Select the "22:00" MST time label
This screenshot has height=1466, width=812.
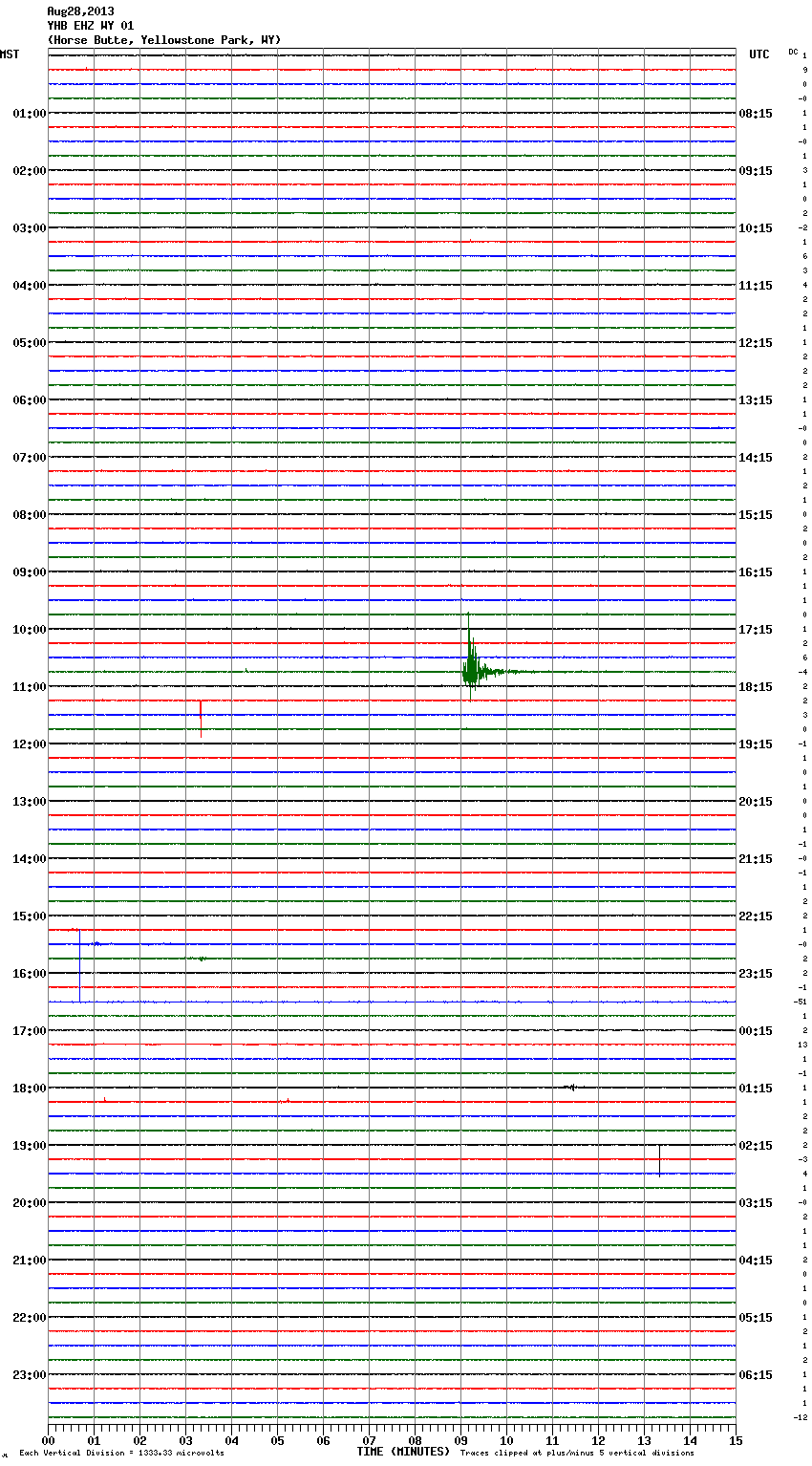coord(30,1318)
